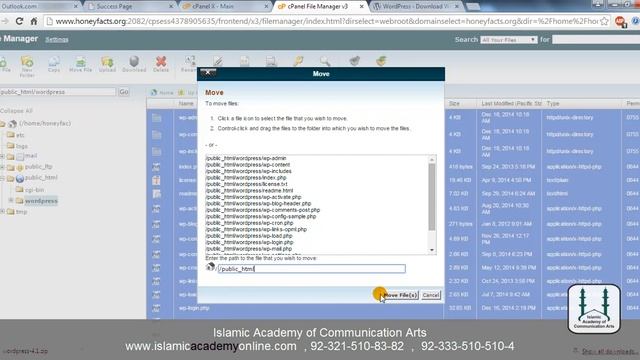Click the '410 bytes' size cell
This screenshot has width=640, height=360.
[460, 167]
